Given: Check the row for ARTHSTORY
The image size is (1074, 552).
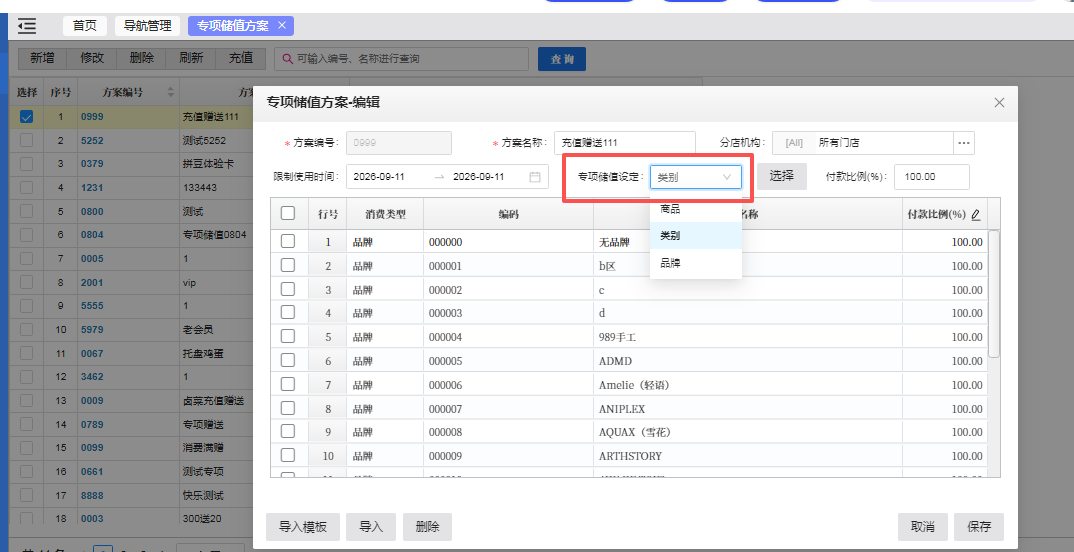Looking at the screenshot, I should [288, 455].
